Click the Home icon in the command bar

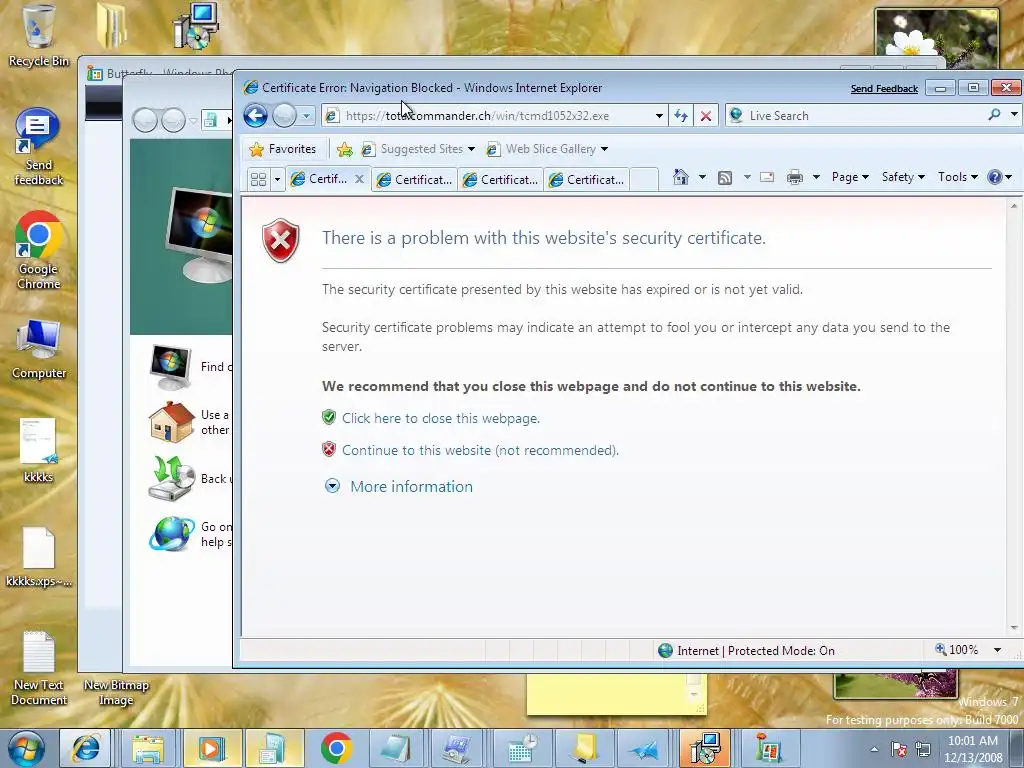(x=680, y=177)
